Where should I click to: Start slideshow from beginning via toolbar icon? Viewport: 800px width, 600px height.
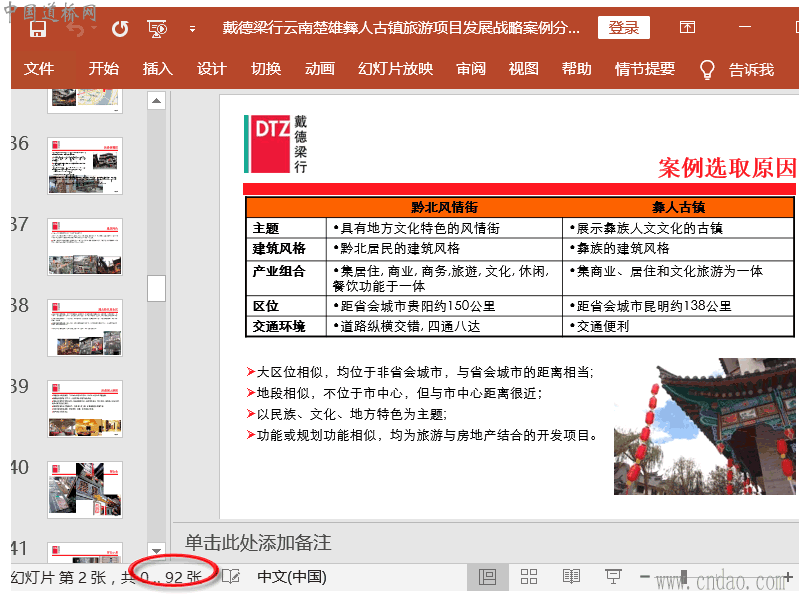coord(157,28)
